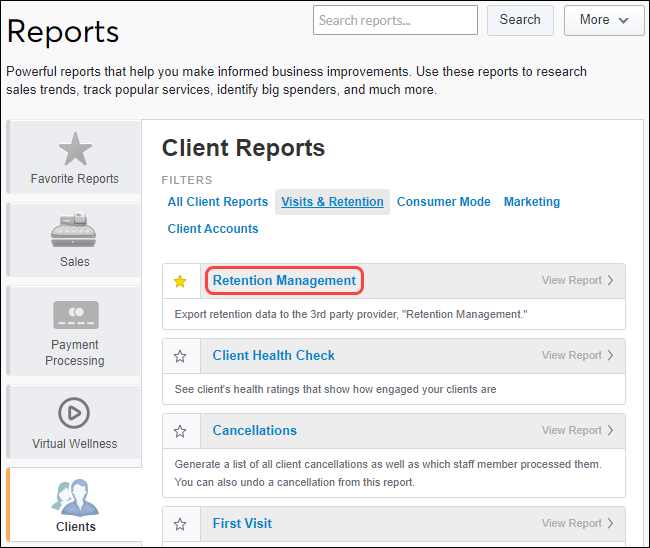
Task: Open the Sales sidebar label
Action: [x=75, y=262]
